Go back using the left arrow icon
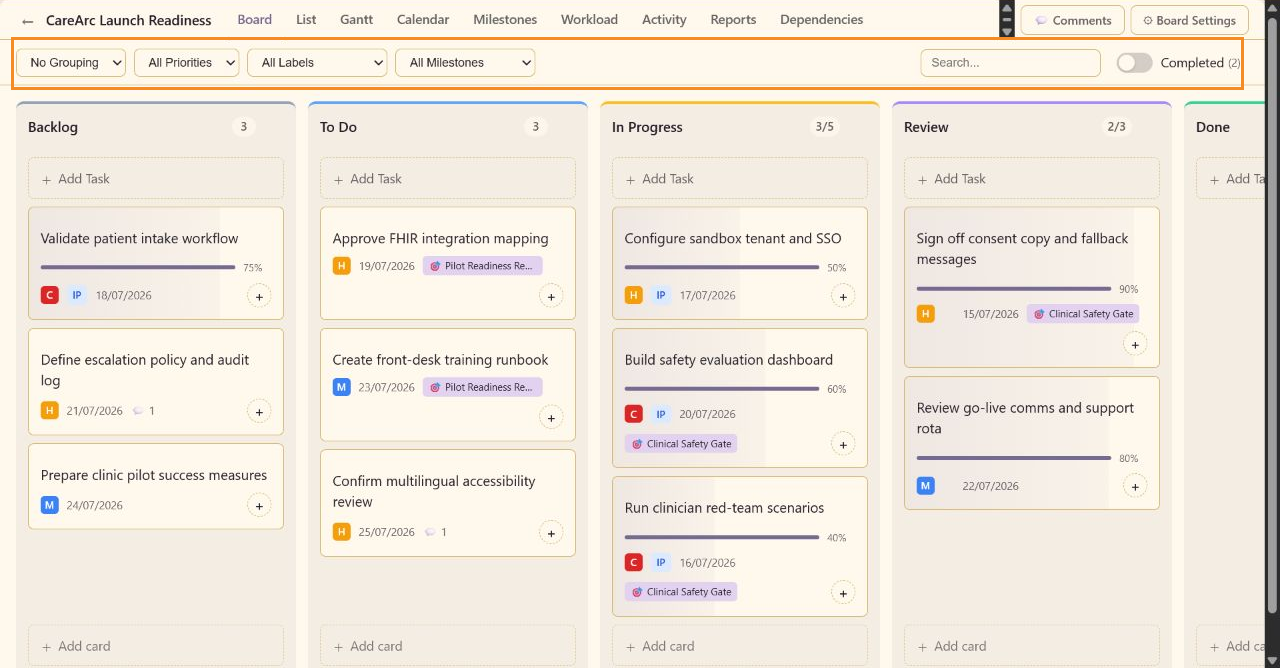This screenshot has width=1280, height=668. pos(27,21)
